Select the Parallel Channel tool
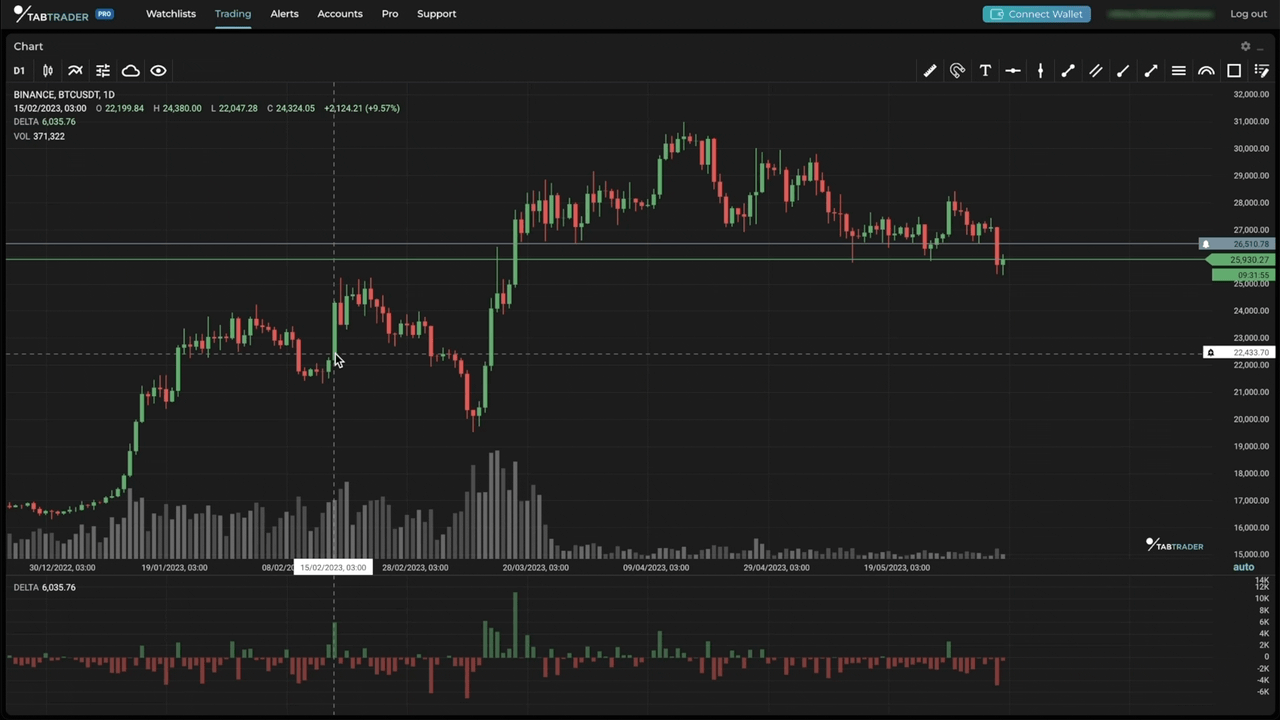1280x720 pixels. [x=1095, y=70]
